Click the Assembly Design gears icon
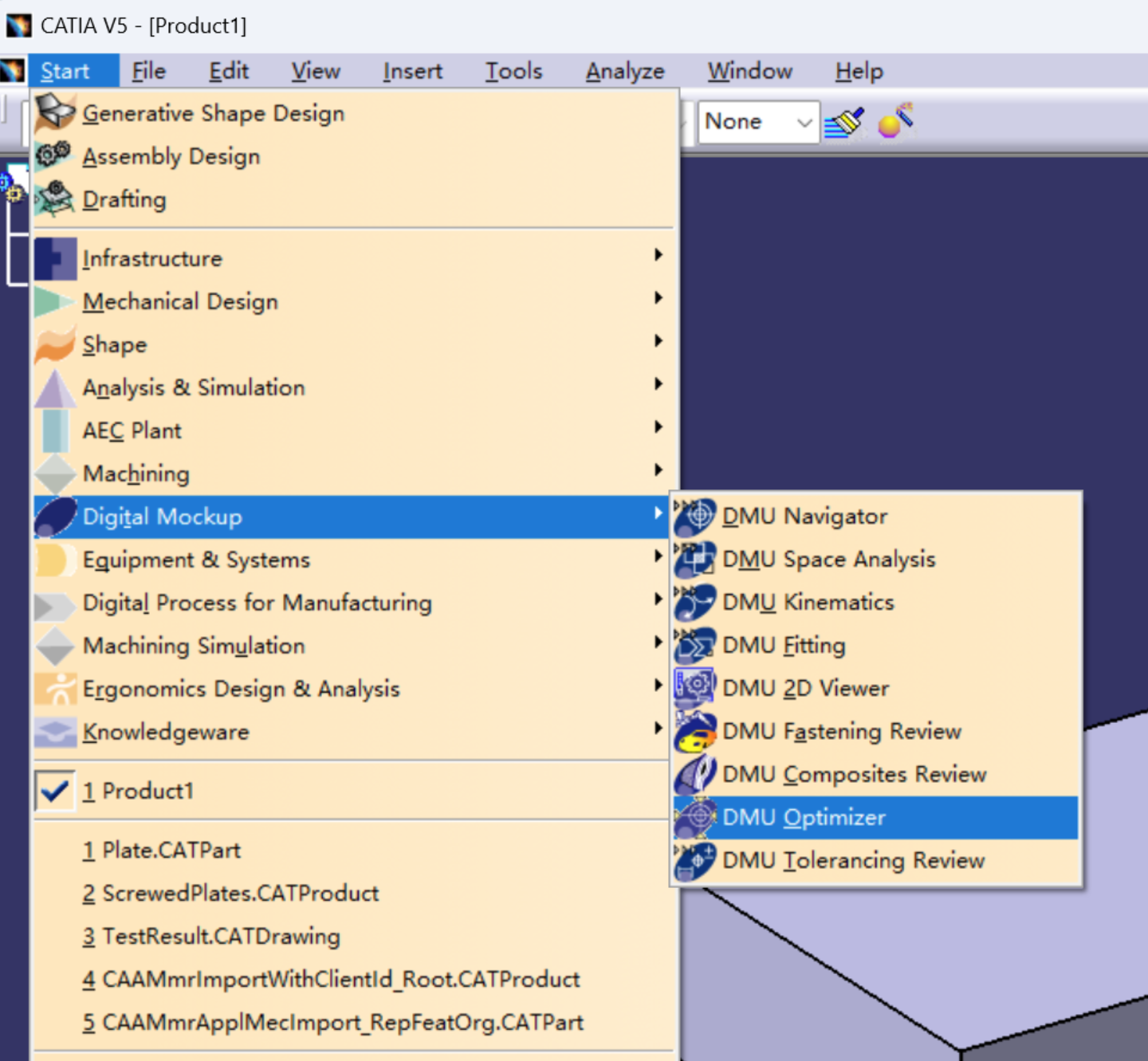 [55, 155]
